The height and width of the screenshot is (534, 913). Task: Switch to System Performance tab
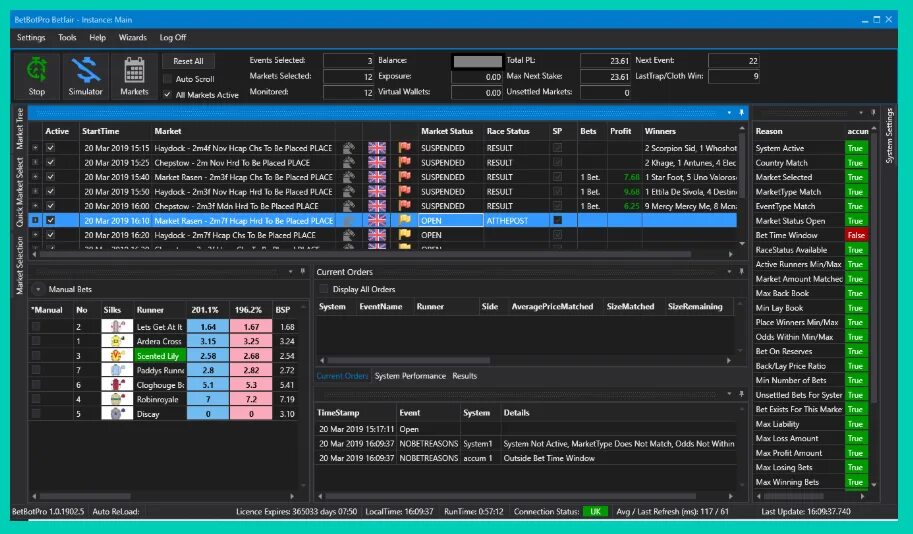coord(410,376)
